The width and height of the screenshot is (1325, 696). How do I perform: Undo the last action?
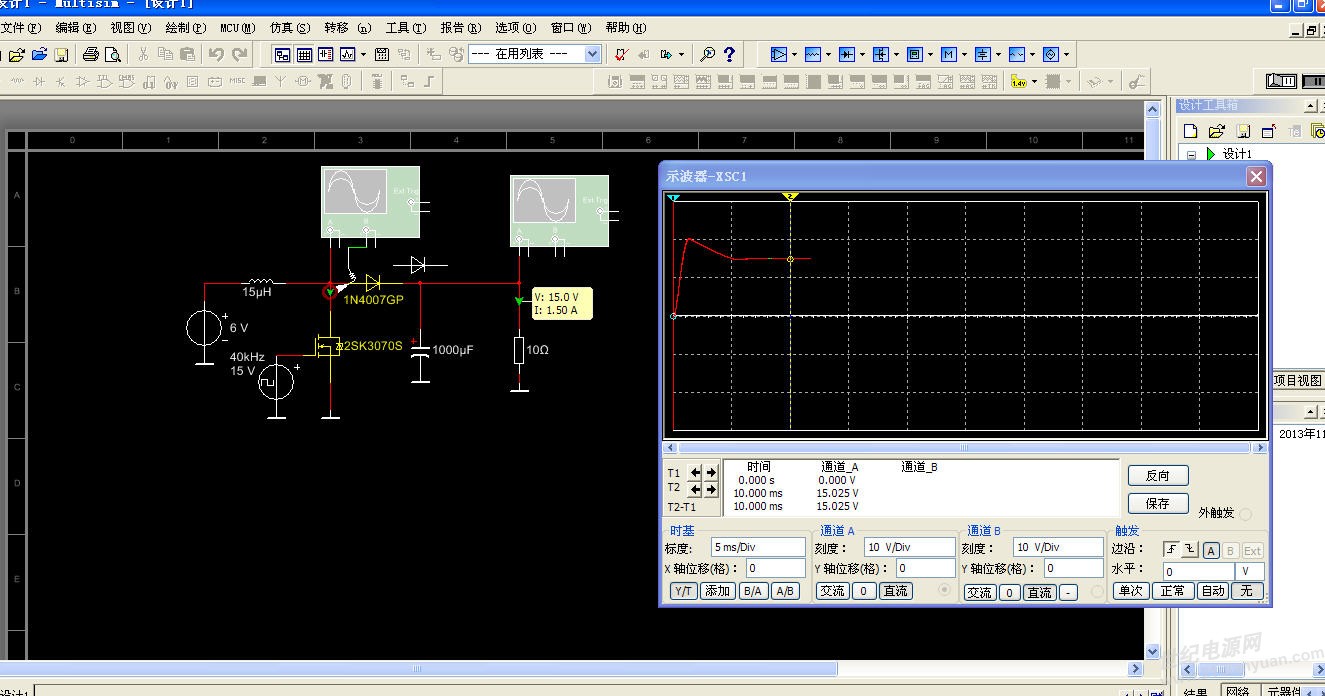tap(216, 54)
